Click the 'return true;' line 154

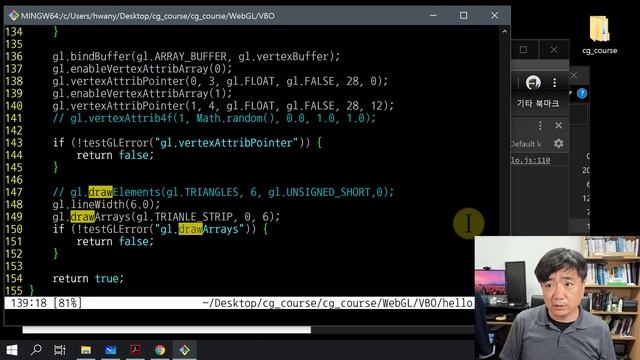pos(88,278)
